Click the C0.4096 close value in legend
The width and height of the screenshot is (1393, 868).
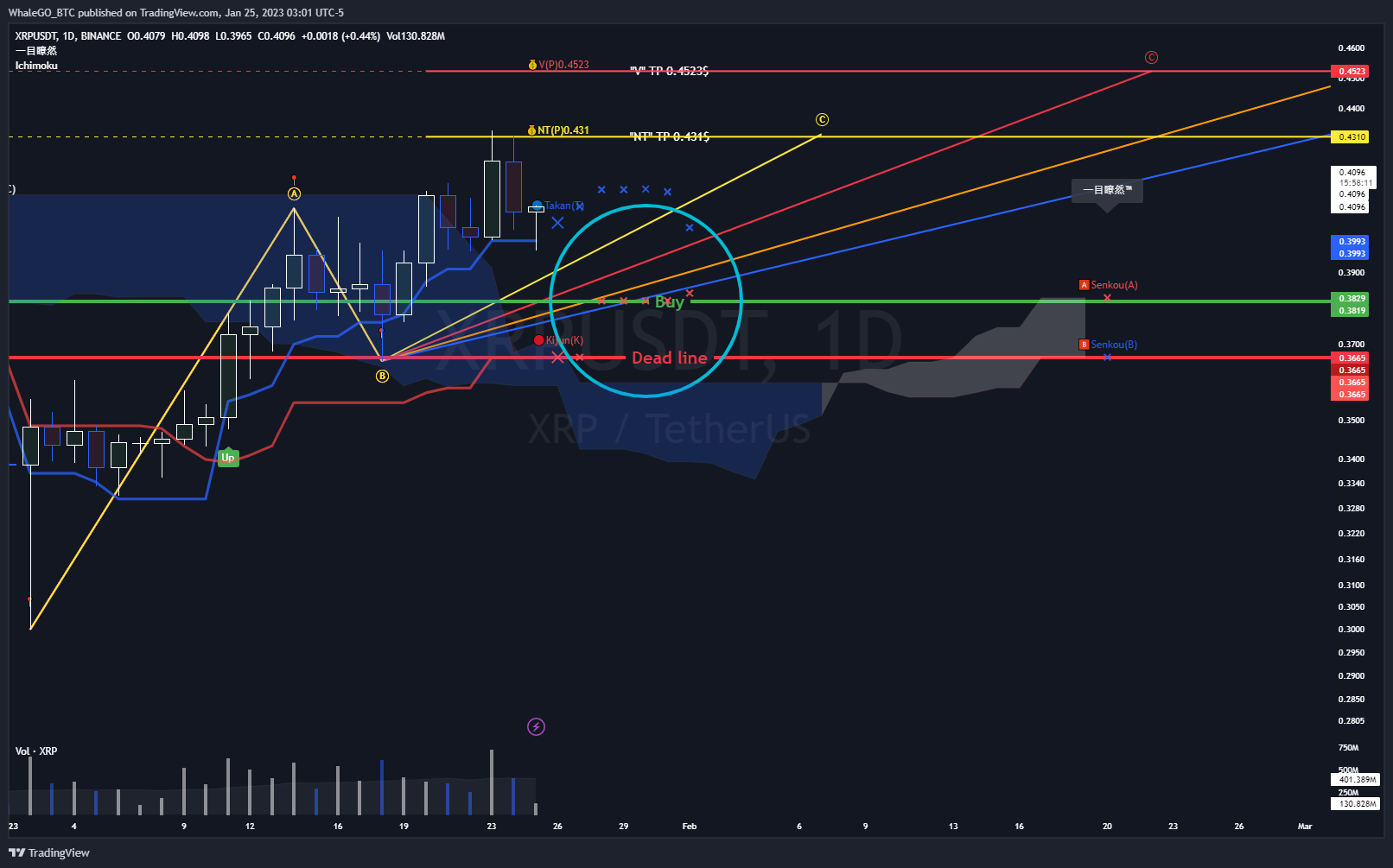coord(277,36)
